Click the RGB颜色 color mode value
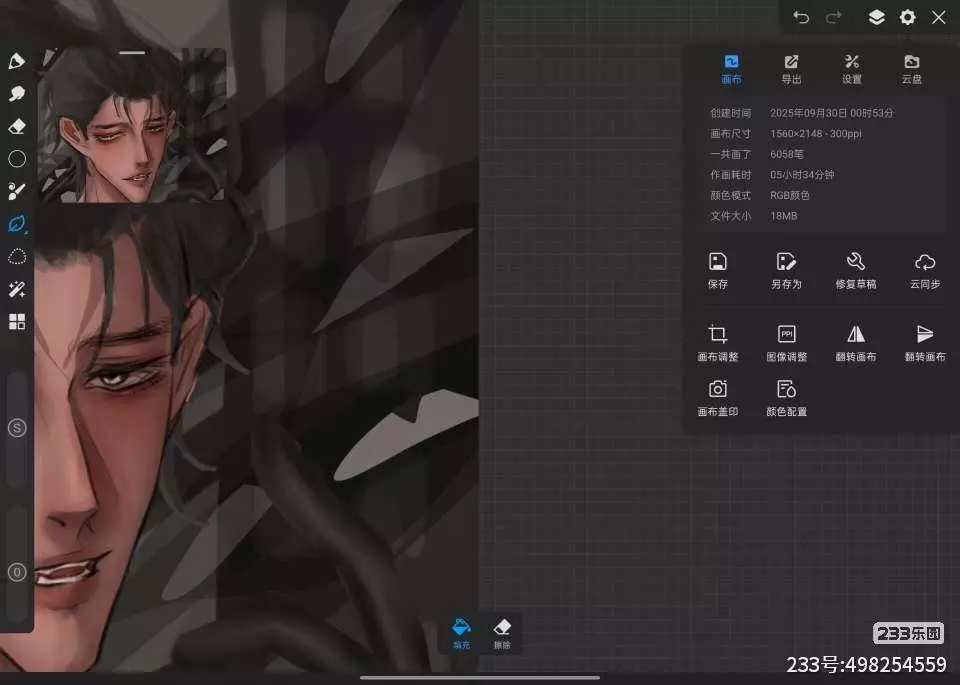960x685 pixels. click(x=790, y=195)
